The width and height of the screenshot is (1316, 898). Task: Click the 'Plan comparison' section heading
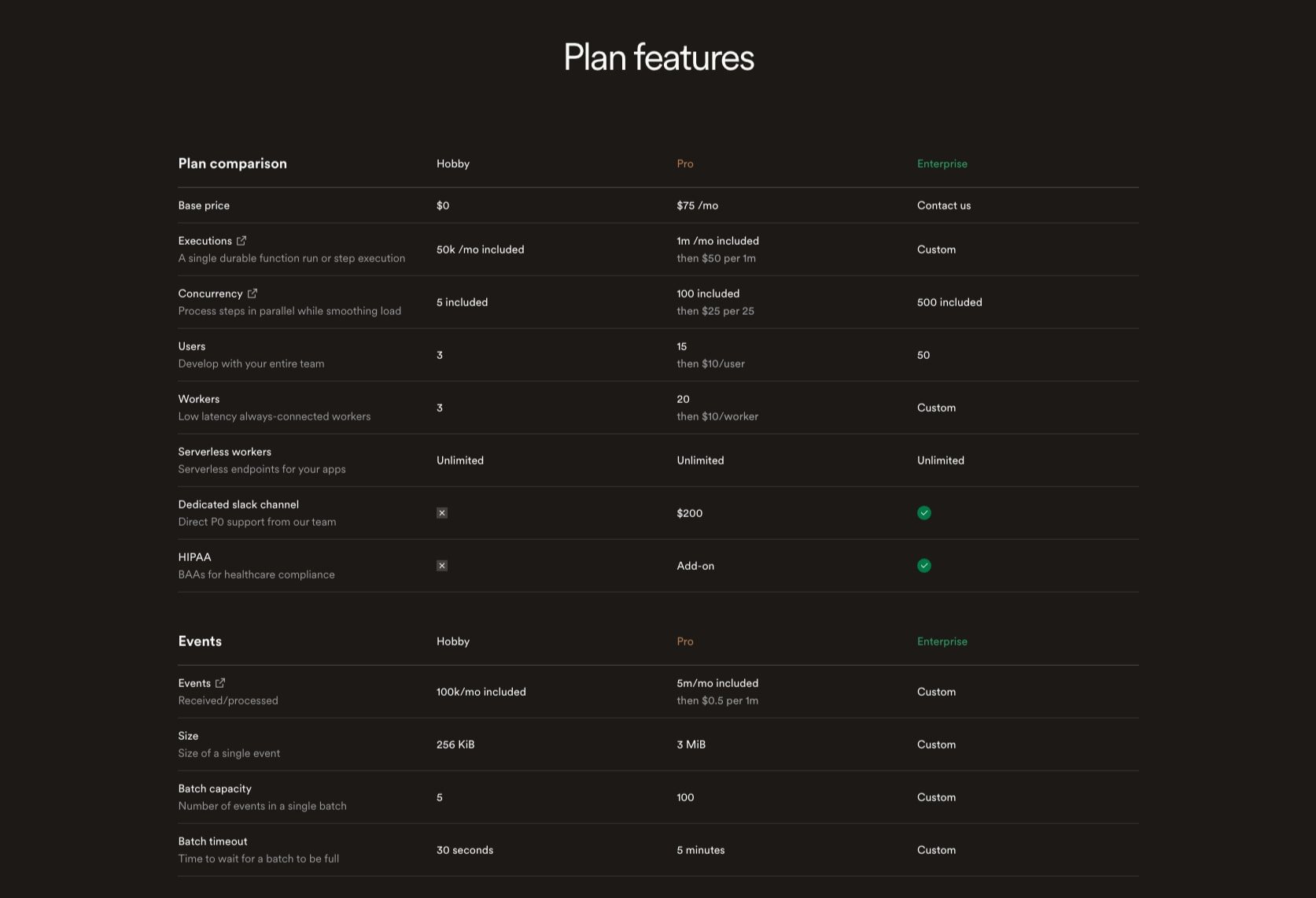[x=233, y=164]
